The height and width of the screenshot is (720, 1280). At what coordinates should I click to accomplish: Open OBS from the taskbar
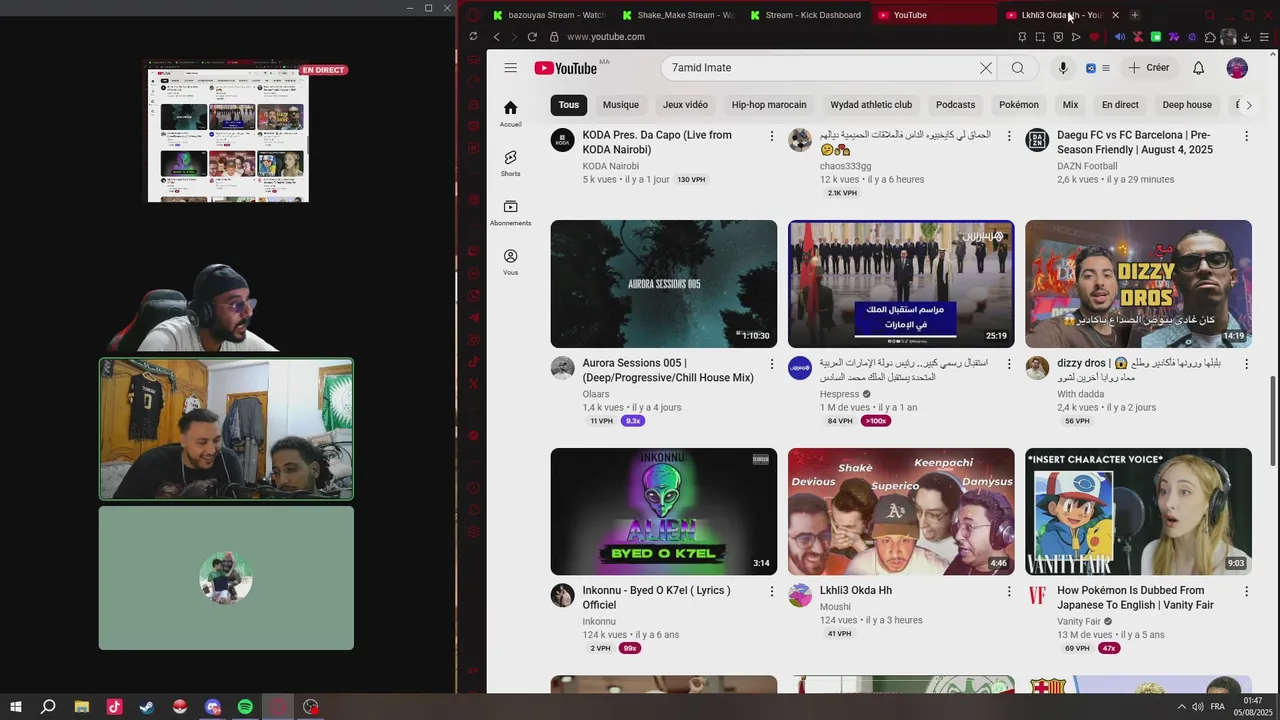[311, 707]
